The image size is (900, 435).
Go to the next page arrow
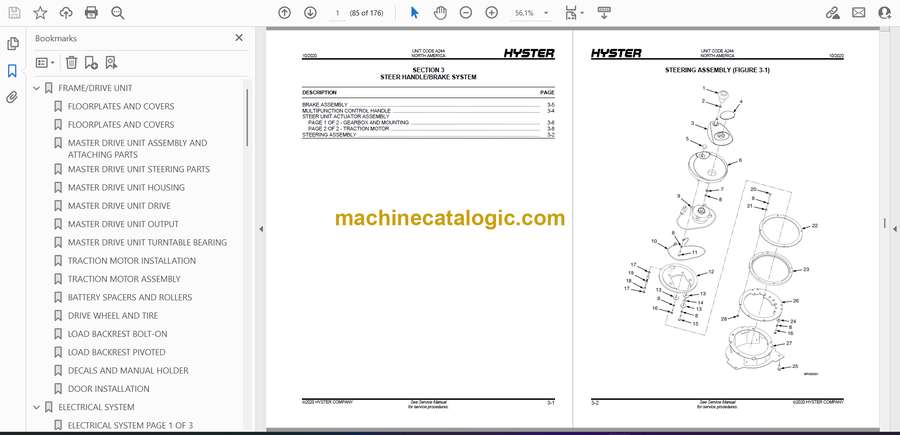click(x=310, y=13)
